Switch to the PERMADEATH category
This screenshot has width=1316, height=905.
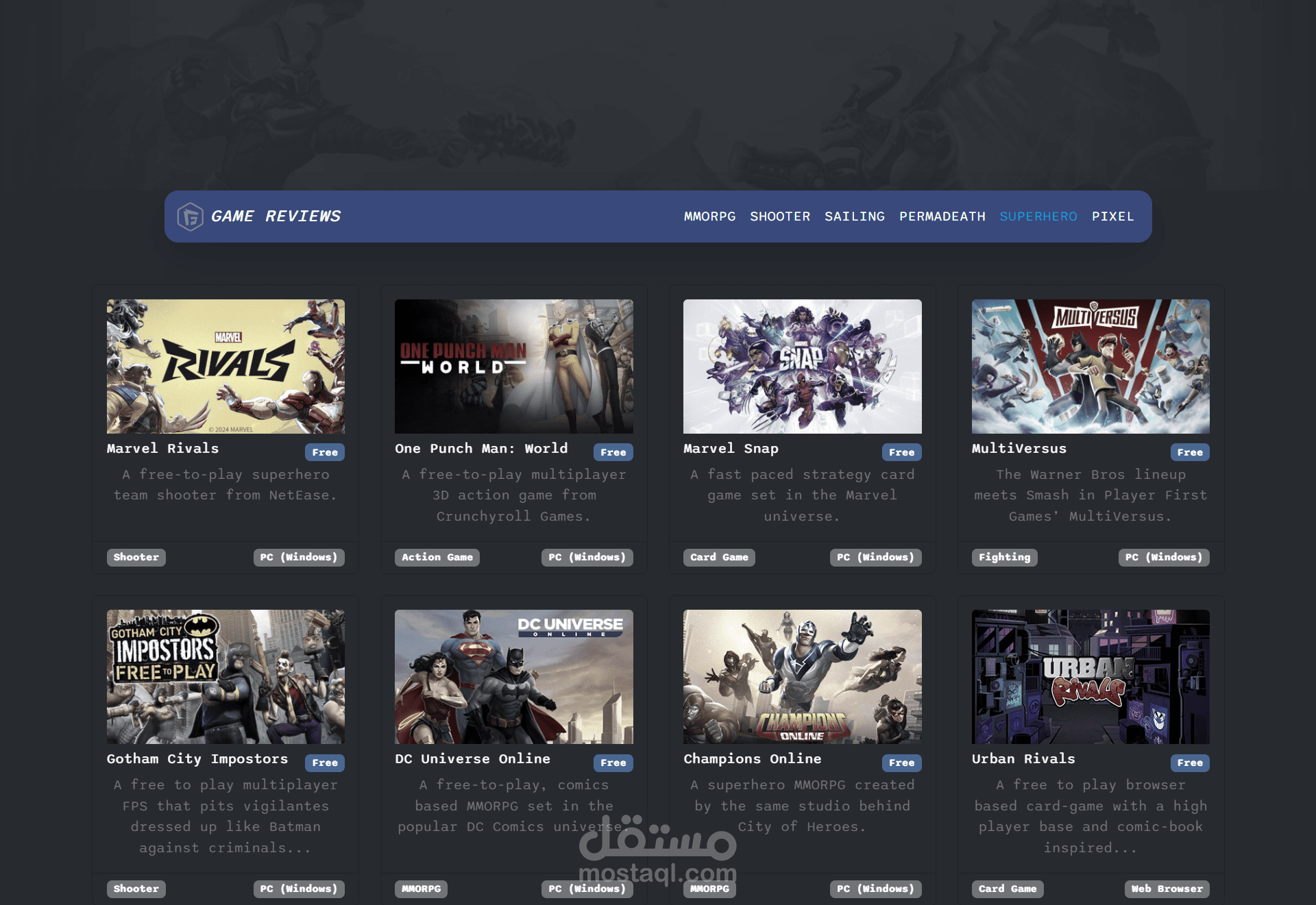pyautogui.click(x=942, y=216)
